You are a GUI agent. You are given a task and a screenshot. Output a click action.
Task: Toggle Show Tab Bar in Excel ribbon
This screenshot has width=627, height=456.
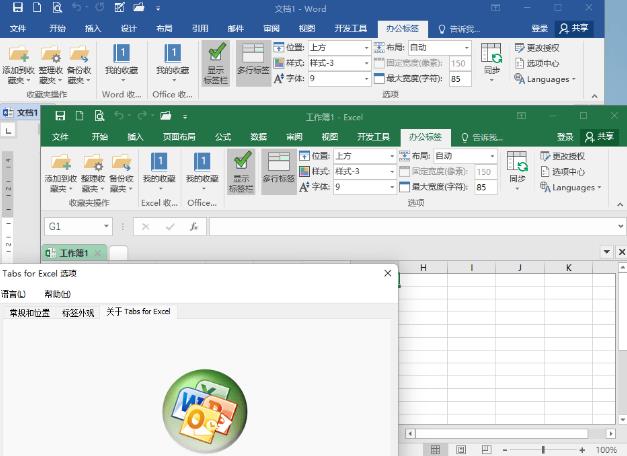pos(241,172)
